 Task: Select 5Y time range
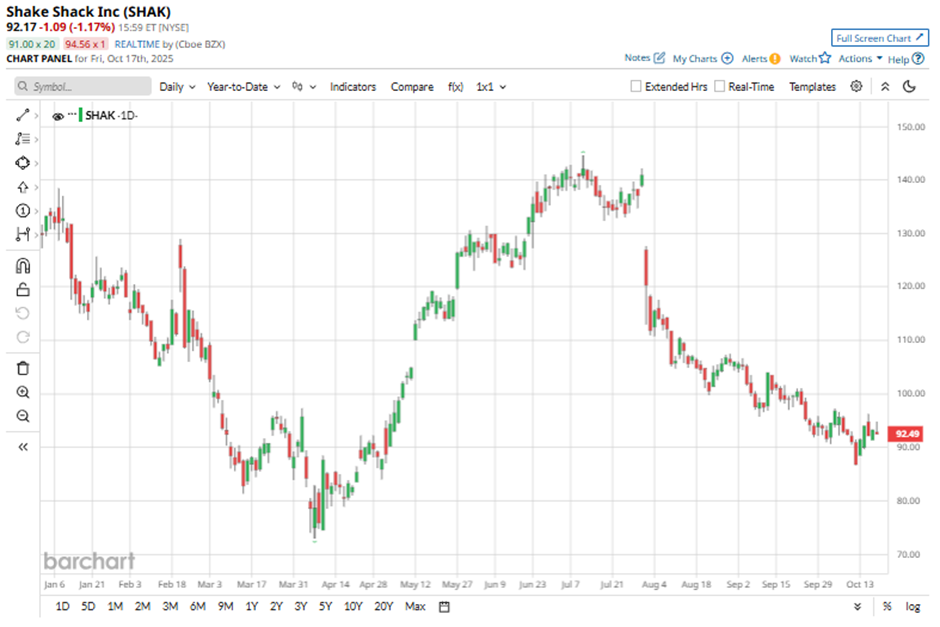326,607
